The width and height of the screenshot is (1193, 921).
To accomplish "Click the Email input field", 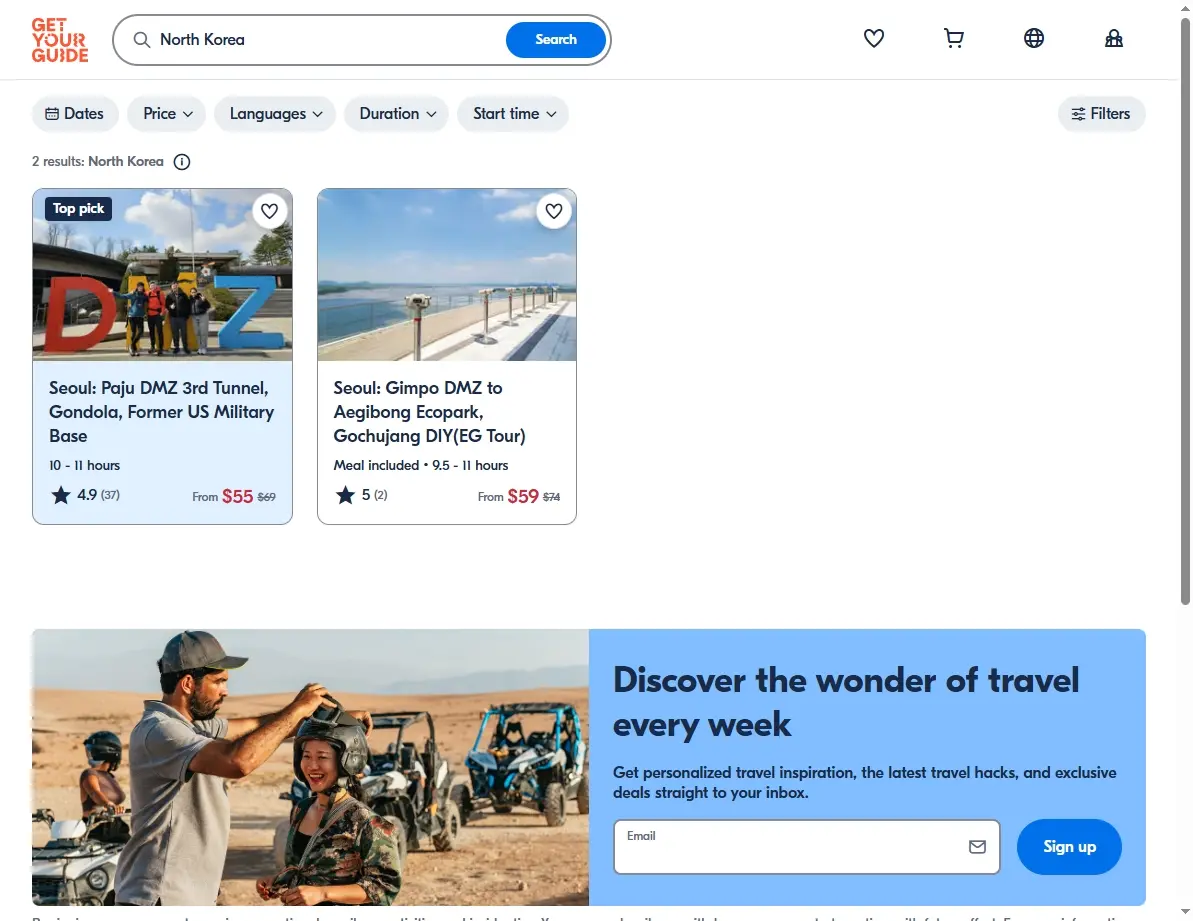I will click(x=806, y=846).
